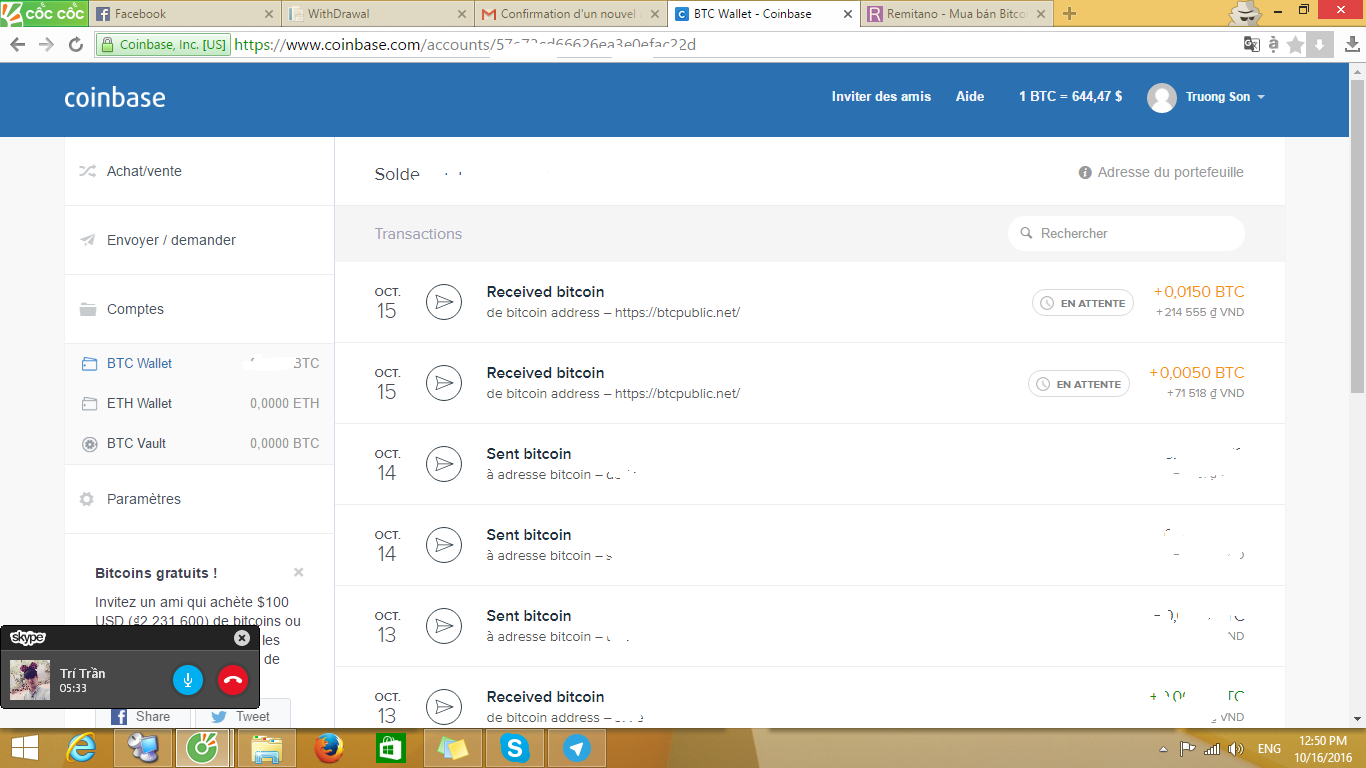This screenshot has width=1366, height=768.
Task: End the Skype call with the red button
Action: 232,680
